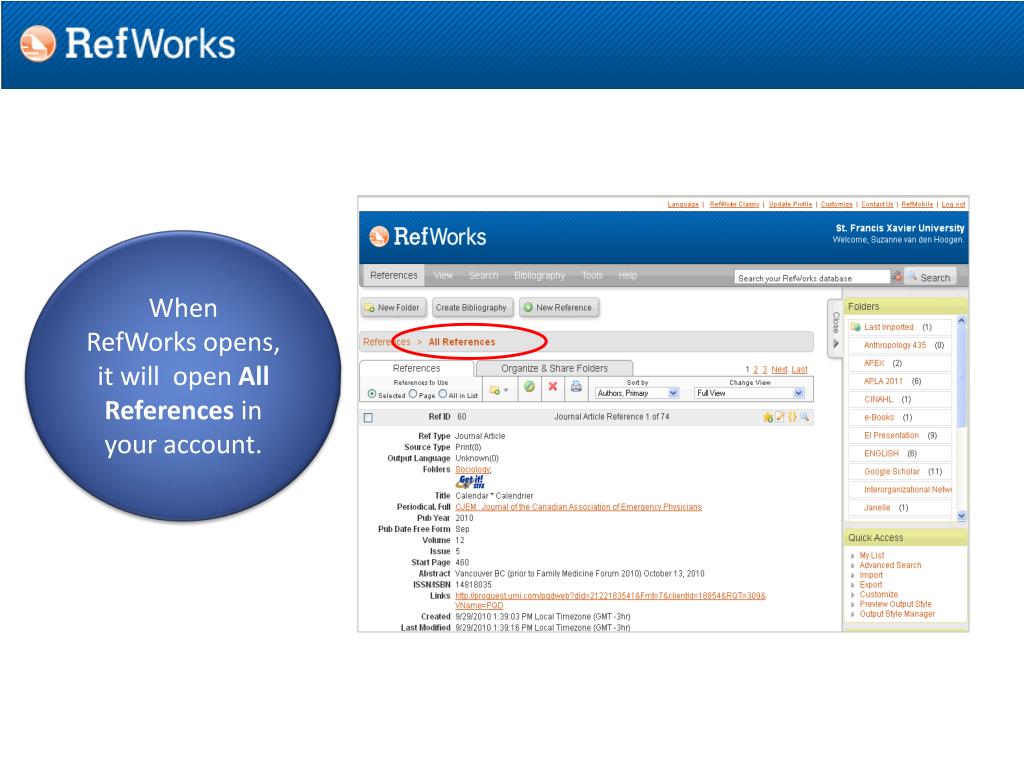The height and width of the screenshot is (768, 1024).
Task: Click the Last page link
Action: [799, 370]
